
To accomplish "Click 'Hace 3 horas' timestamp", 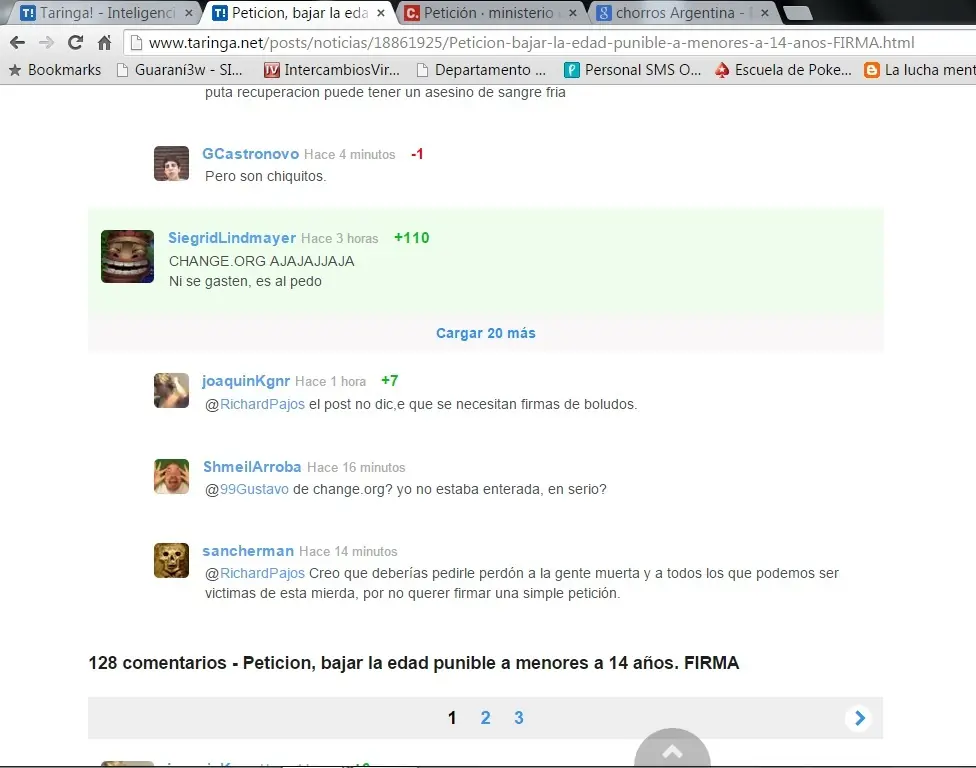I will click(340, 238).
